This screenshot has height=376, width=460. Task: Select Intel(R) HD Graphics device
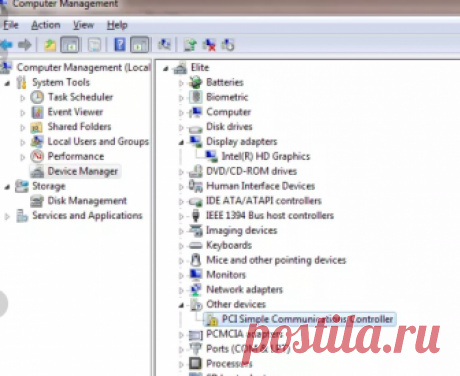click(x=266, y=156)
